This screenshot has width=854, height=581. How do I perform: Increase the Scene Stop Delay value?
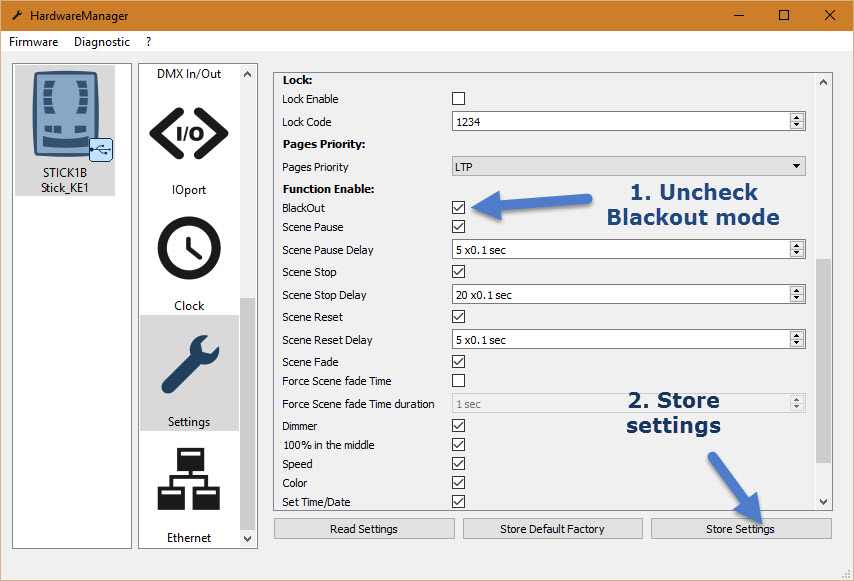point(796,291)
